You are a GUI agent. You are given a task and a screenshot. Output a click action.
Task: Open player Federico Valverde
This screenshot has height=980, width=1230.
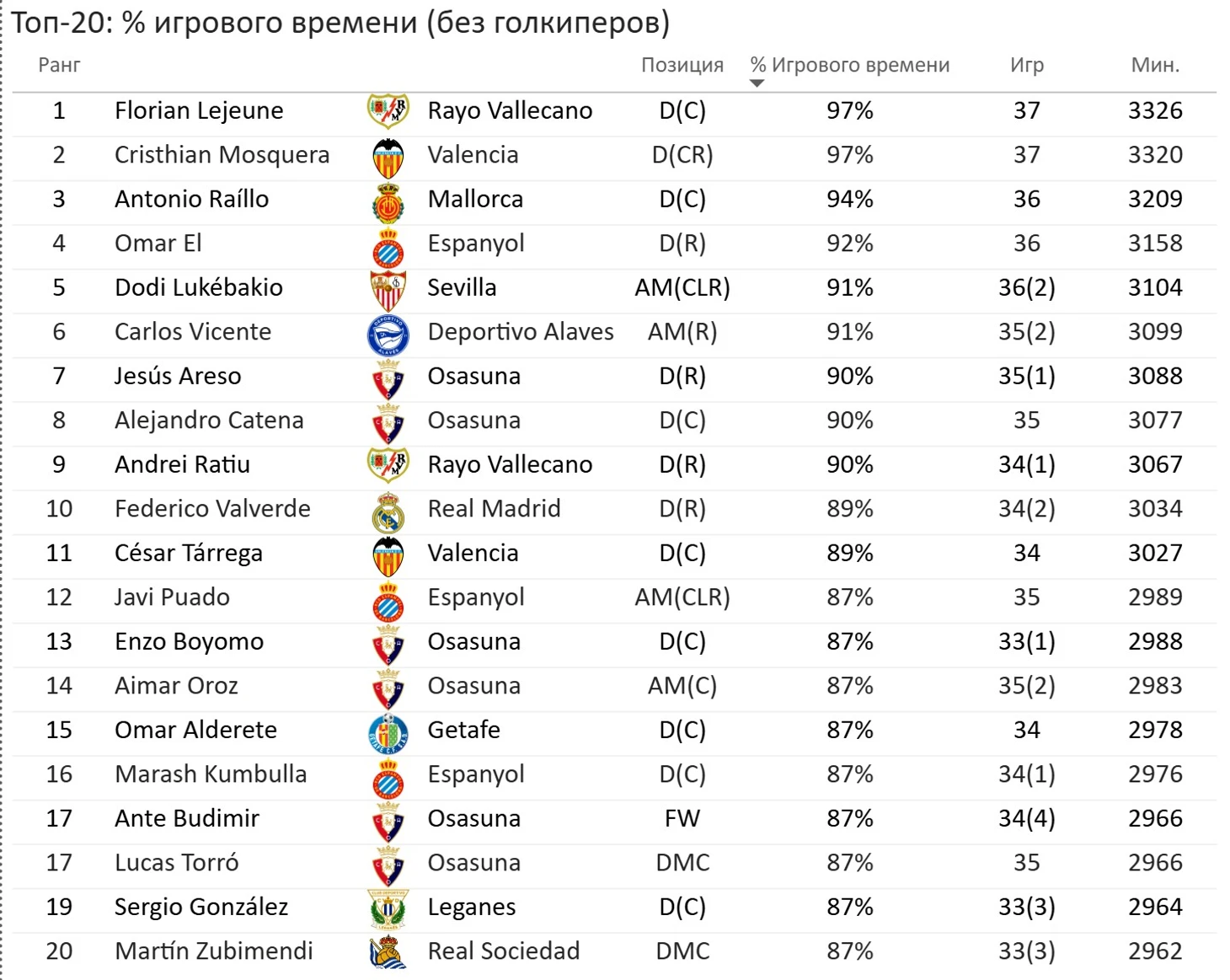pos(212,509)
